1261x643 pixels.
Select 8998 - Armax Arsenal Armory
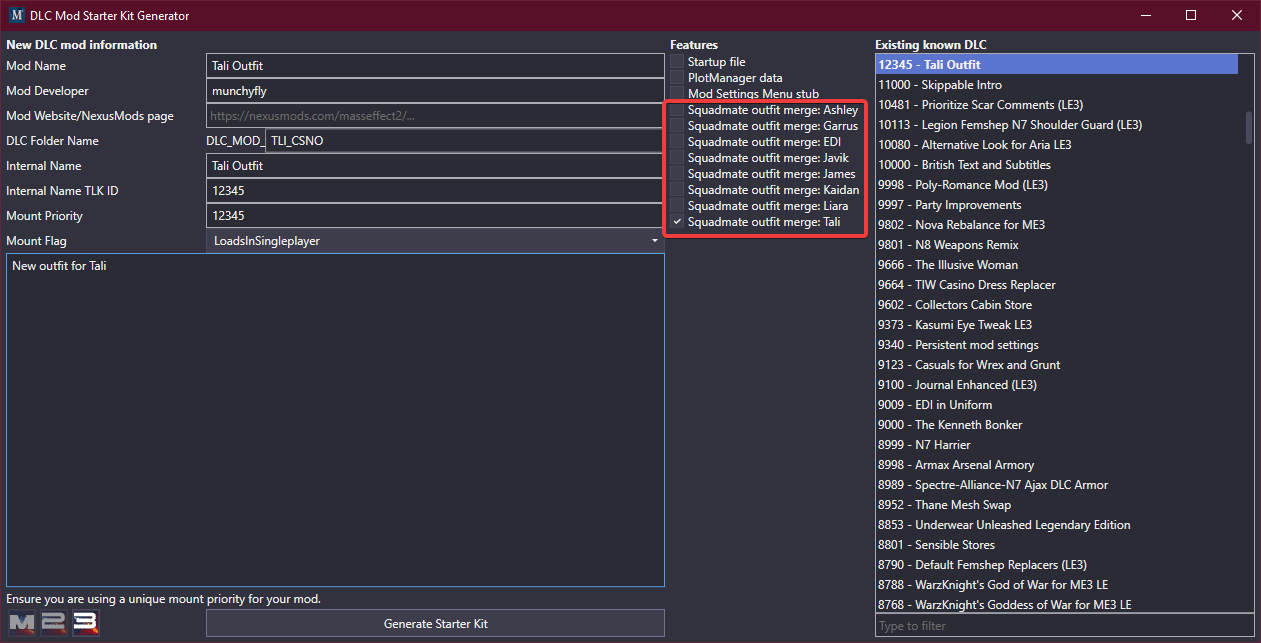(x=1056, y=465)
